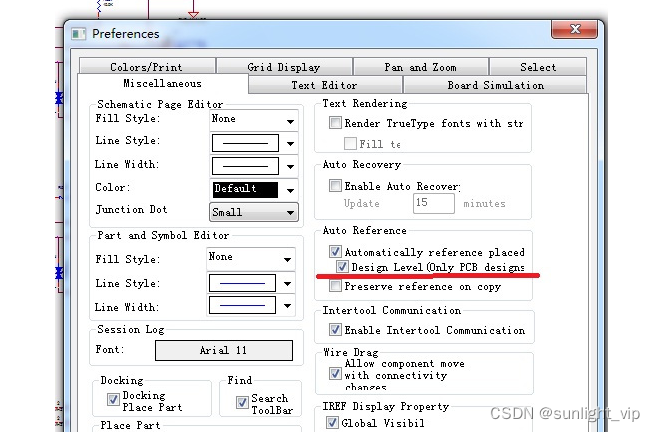Enable Preserve reference on copy
This screenshot has width=655, height=432.
pyautogui.click(x=335, y=286)
